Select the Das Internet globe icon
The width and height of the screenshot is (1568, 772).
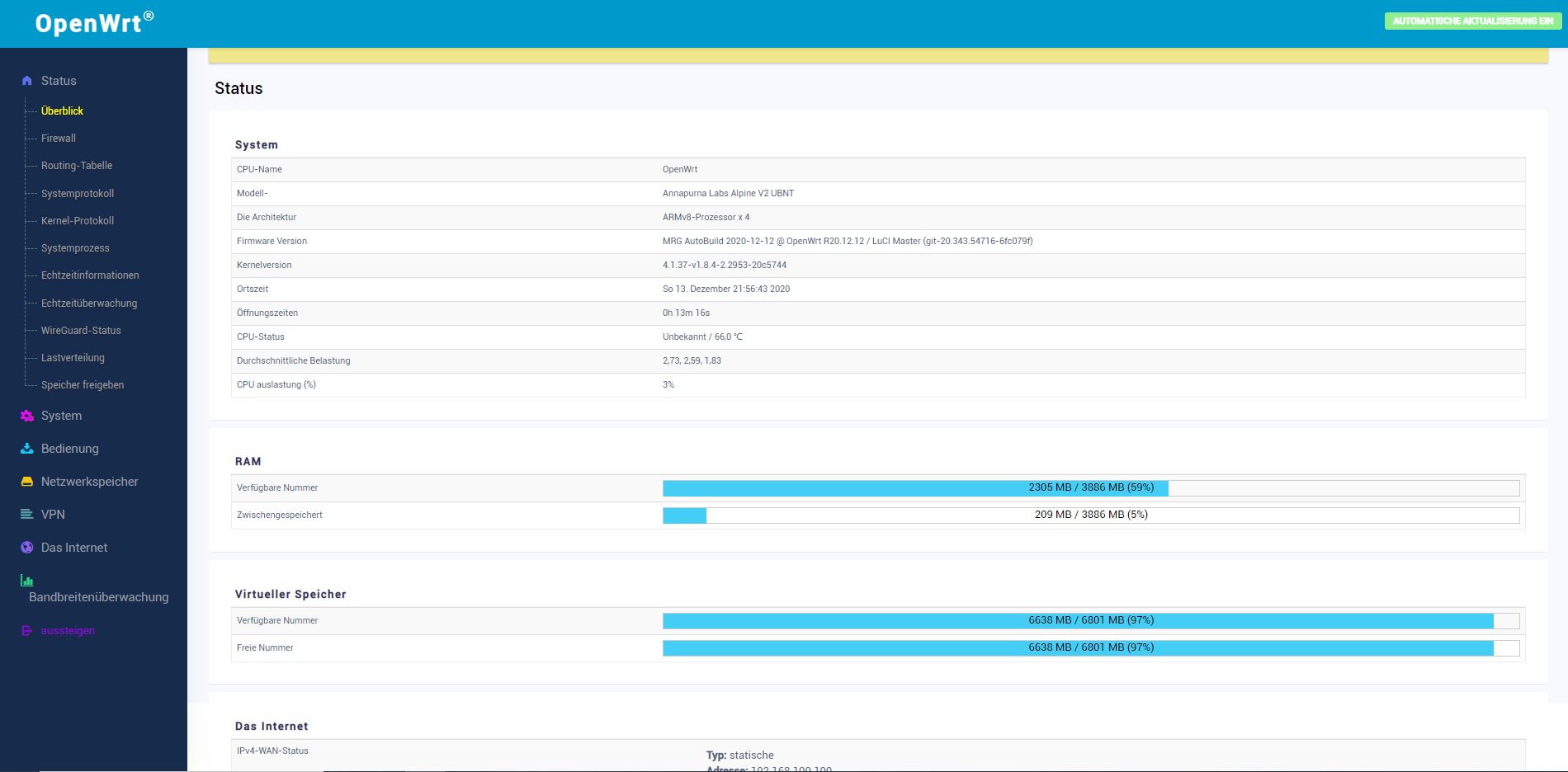pyautogui.click(x=26, y=547)
